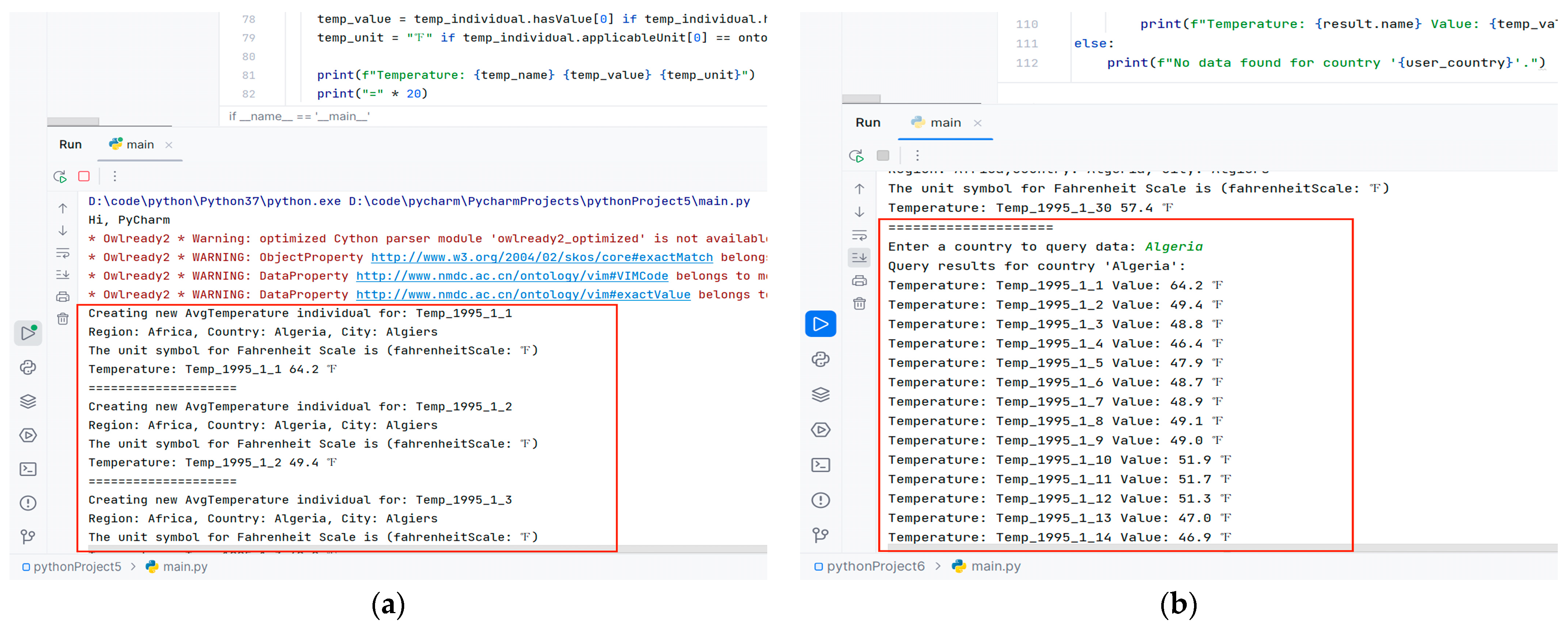
Task: Click the gray stop button in pythonProject6 panel
Action: point(883,156)
